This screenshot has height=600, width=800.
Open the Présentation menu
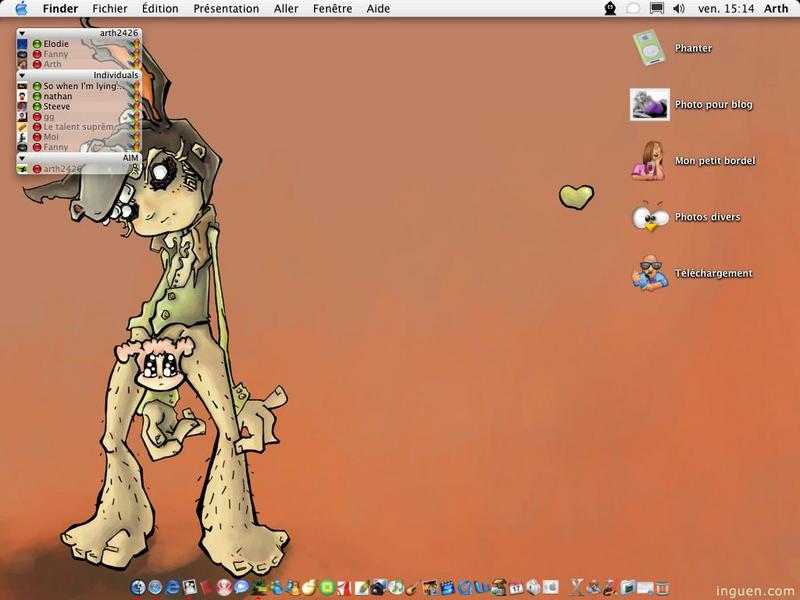point(226,8)
